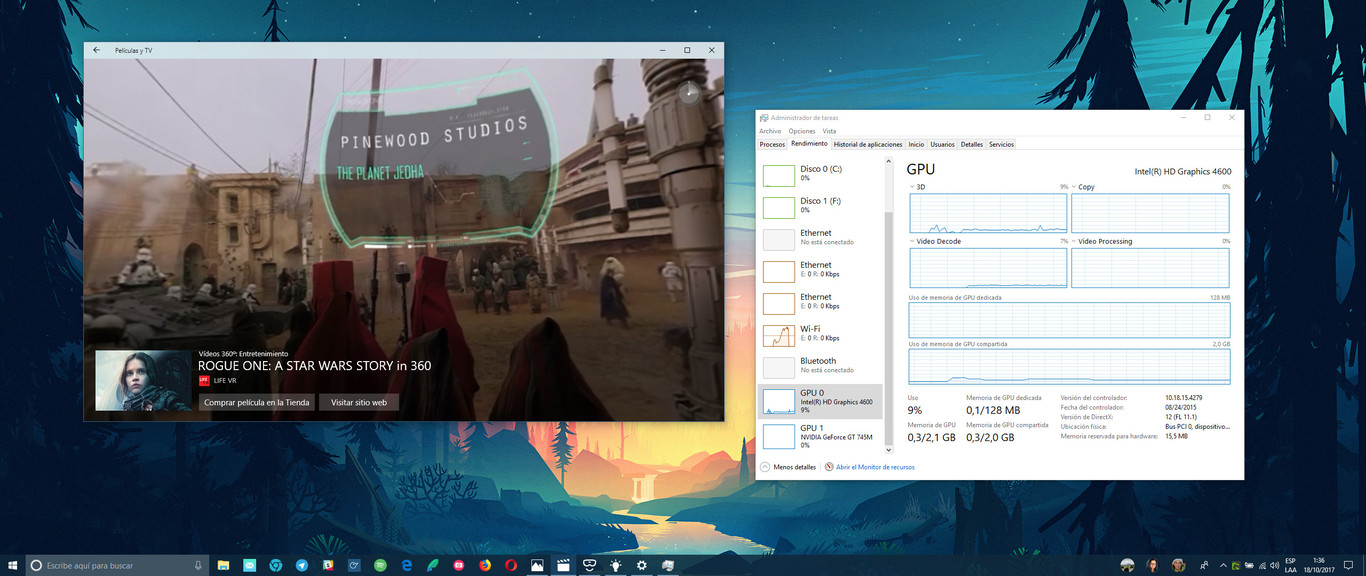Launch Microsoft Edge from the taskbar
The height and width of the screenshot is (576, 1366).
[407, 565]
